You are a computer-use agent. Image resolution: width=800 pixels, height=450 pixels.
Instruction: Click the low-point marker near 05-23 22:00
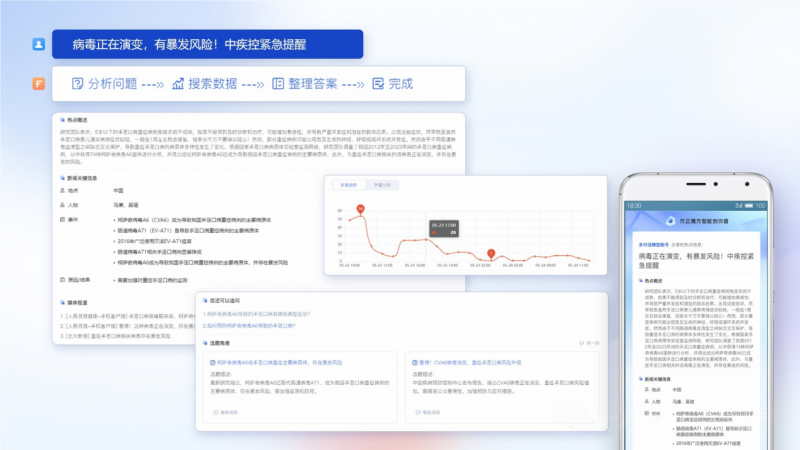490,253
